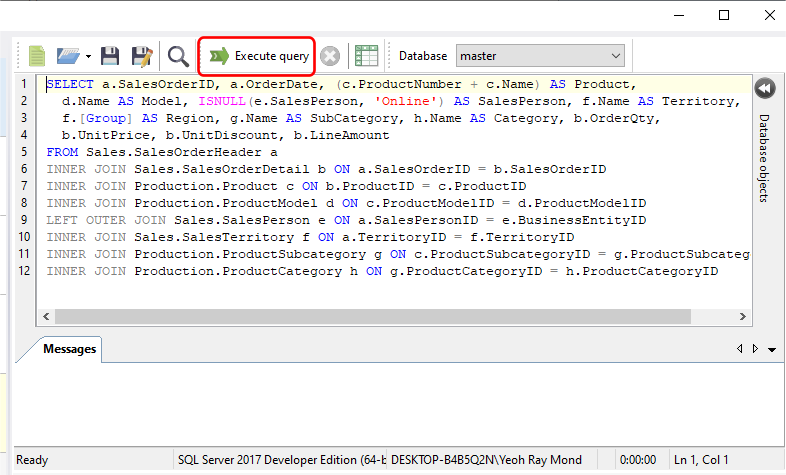
Task: Open a query file with folder icon
Action: point(67,56)
